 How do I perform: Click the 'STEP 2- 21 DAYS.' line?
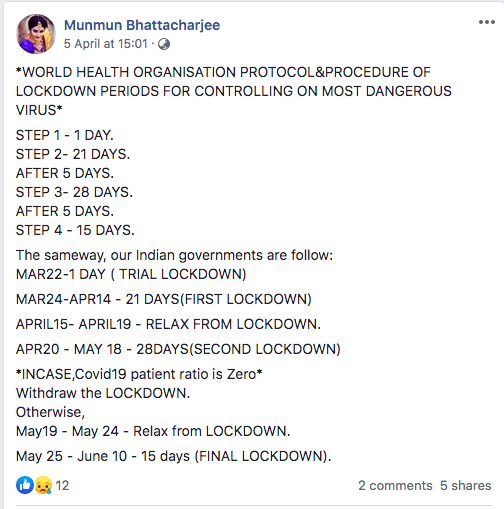(x=73, y=154)
